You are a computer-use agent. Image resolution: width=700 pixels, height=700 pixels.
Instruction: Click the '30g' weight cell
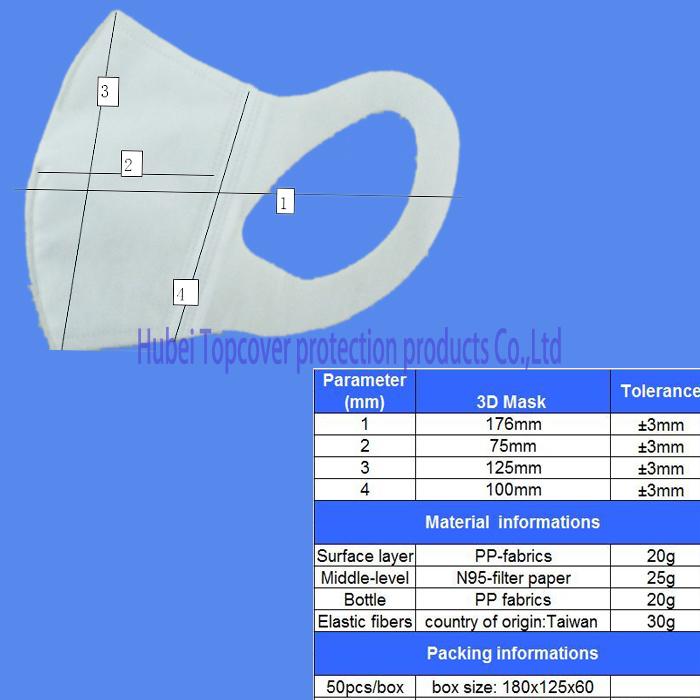pyautogui.click(x=655, y=621)
